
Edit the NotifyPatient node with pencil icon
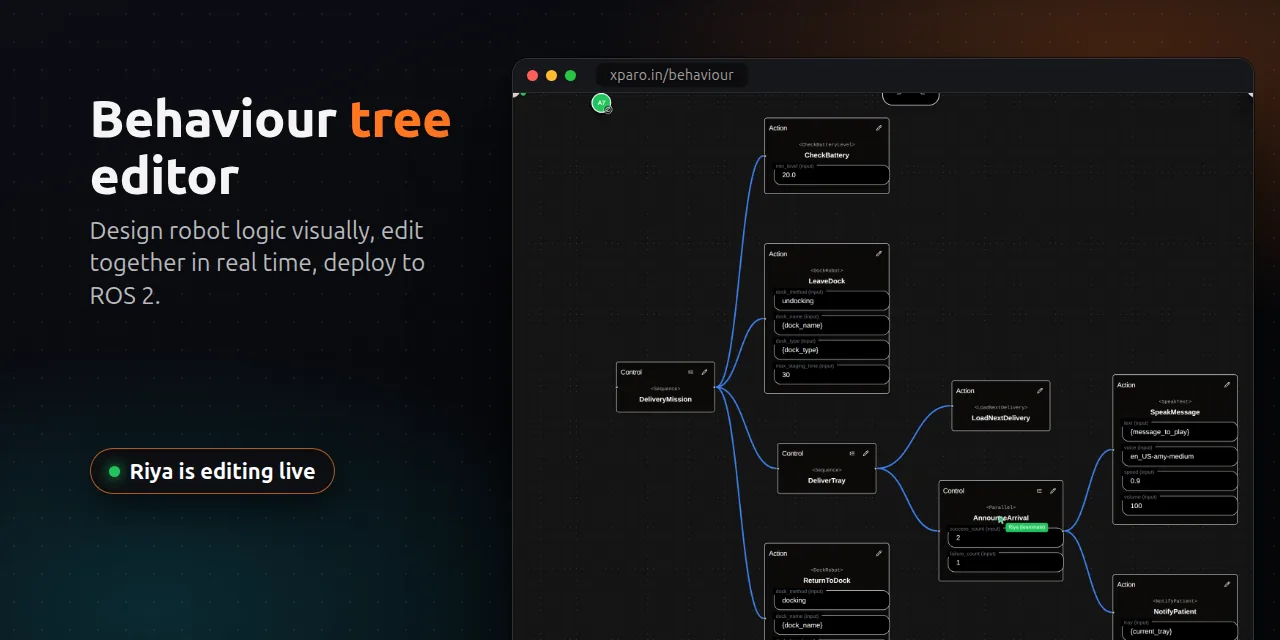click(x=1227, y=584)
